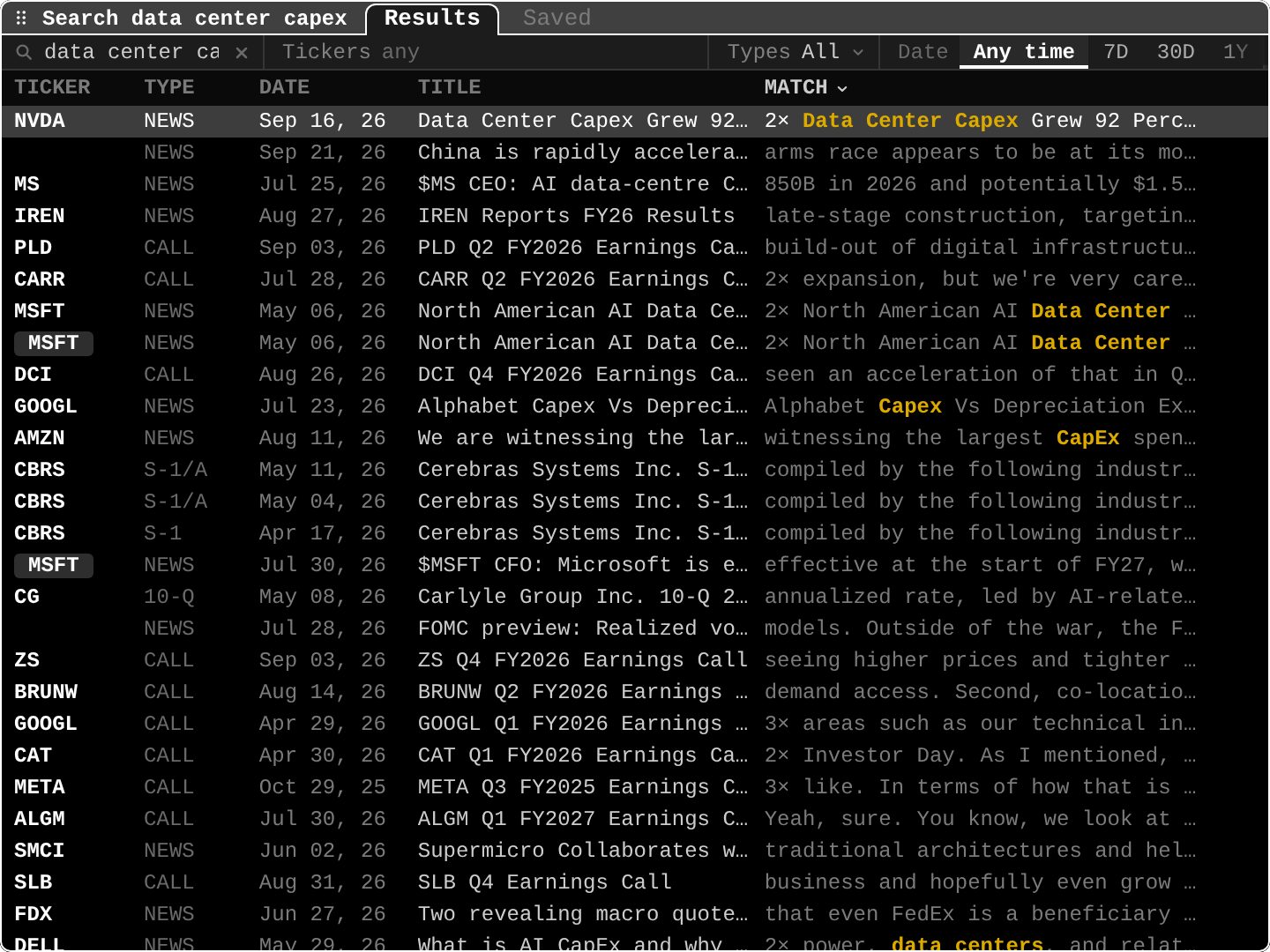This screenshot has width=1270, height=952.
Task: Open the CARR Q2 FY2026 Earnings call title
Action: point(582,279)
